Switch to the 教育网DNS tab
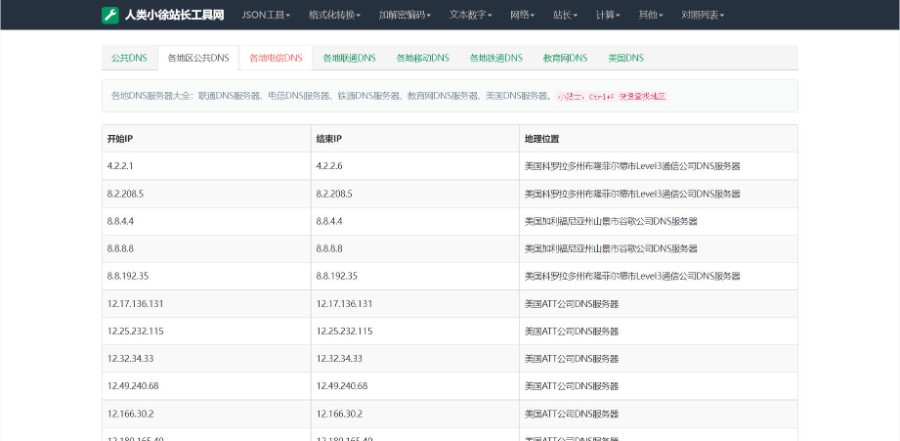900x441 pixels. (565, 58)
